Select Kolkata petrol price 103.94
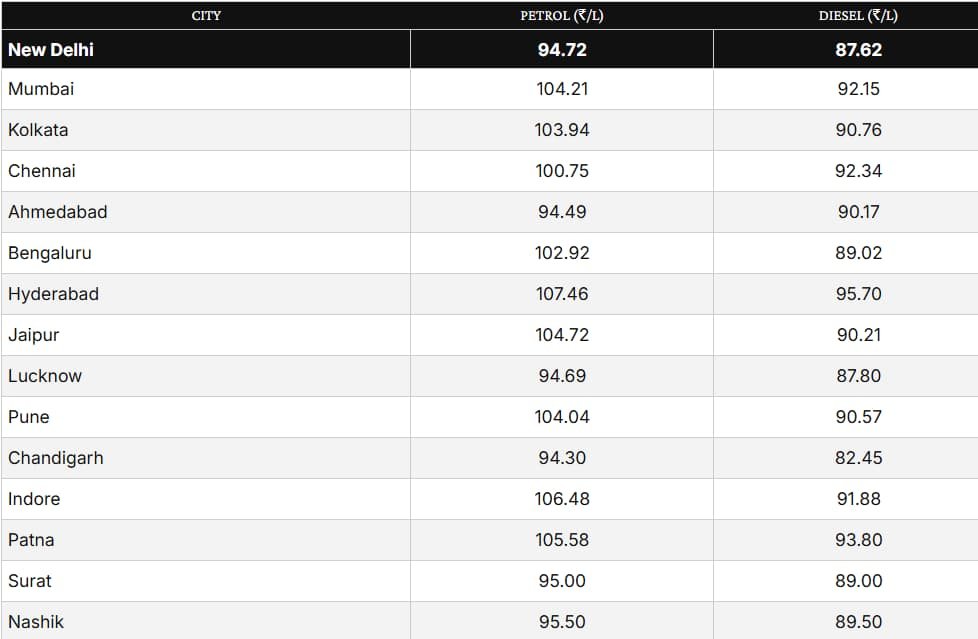This screenshot has width=978, height=639. (x=562, y=130)
